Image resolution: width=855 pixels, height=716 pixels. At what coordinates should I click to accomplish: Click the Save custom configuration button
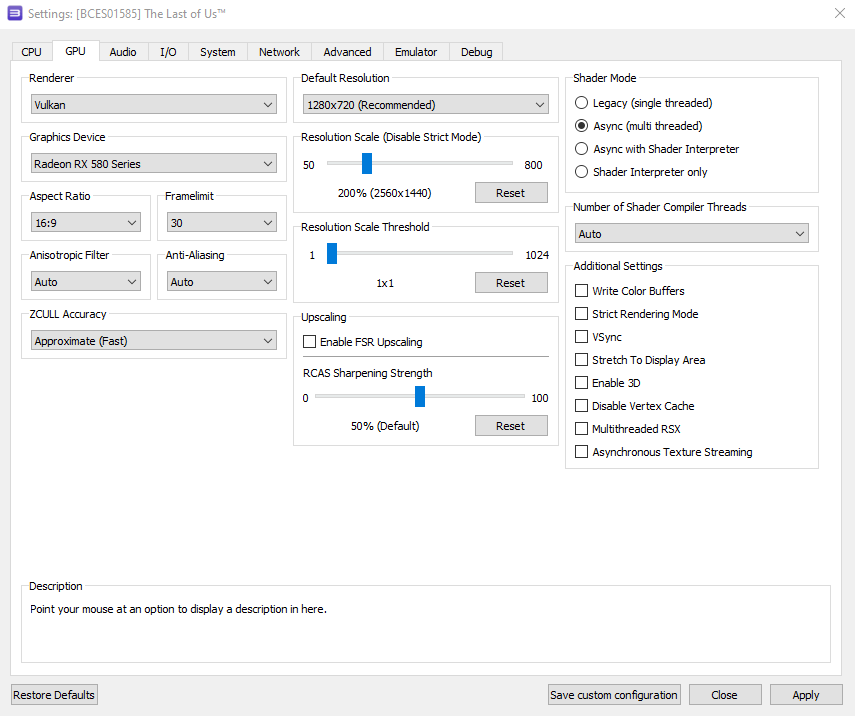point(614,695)
